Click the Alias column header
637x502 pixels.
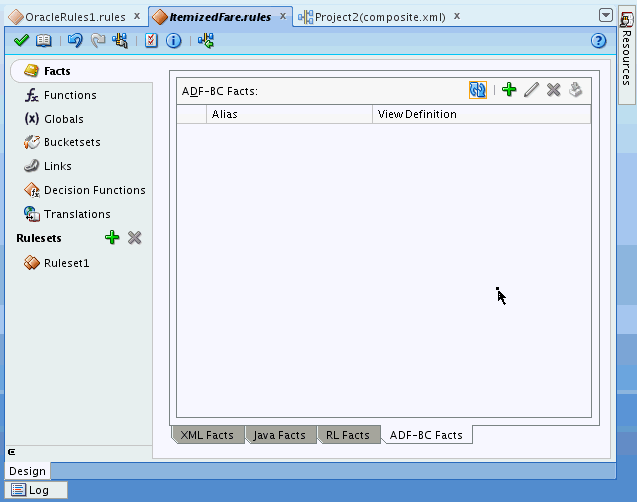289,114
